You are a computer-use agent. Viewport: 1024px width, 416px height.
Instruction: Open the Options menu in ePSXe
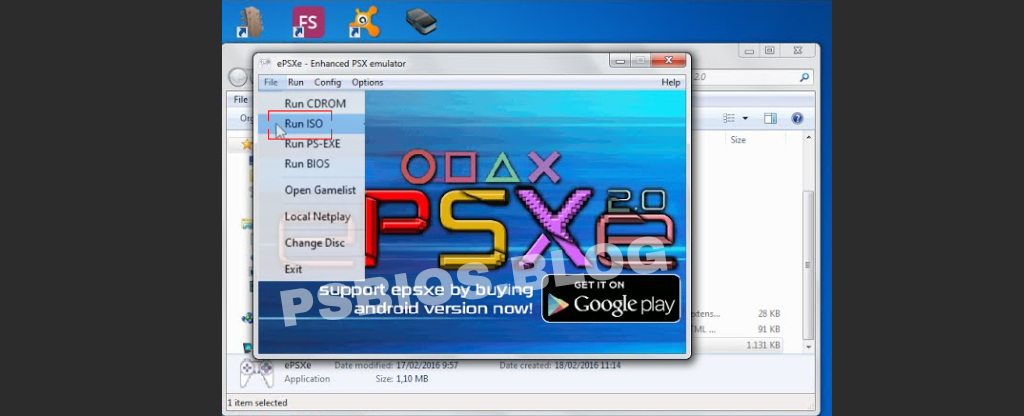(367, 82)
